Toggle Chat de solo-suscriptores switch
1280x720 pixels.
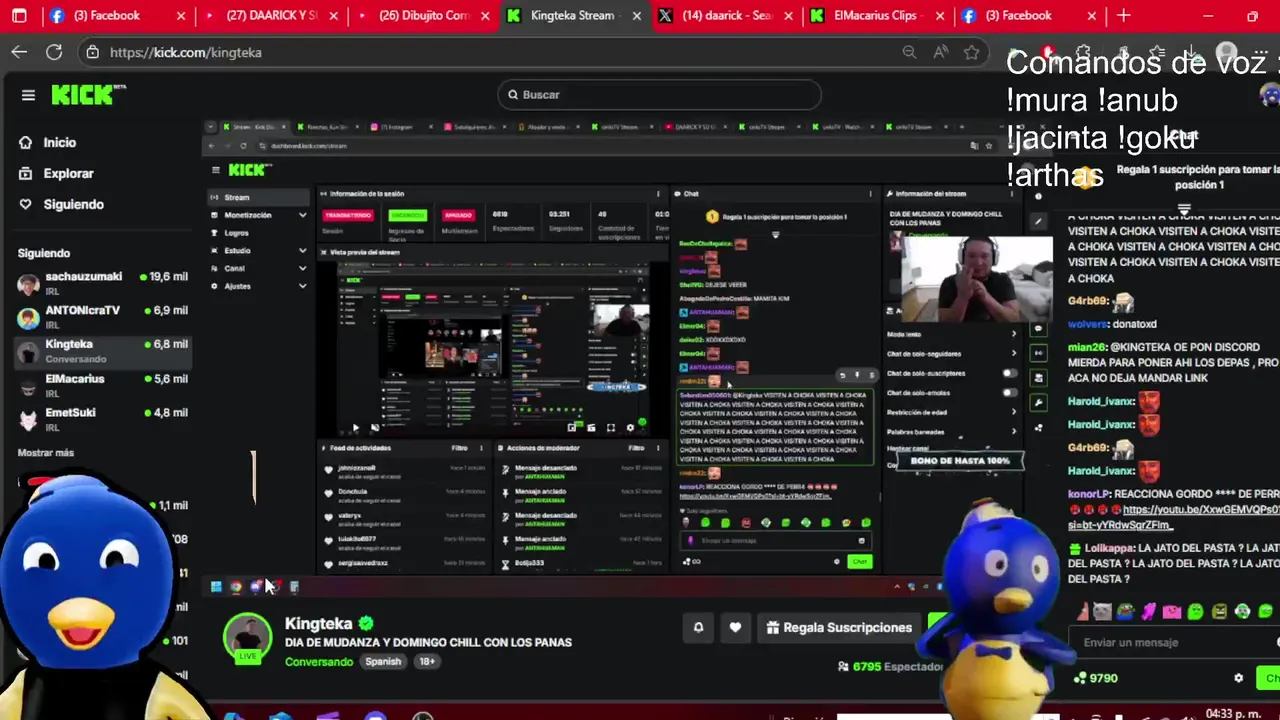tap(1010, 373)
